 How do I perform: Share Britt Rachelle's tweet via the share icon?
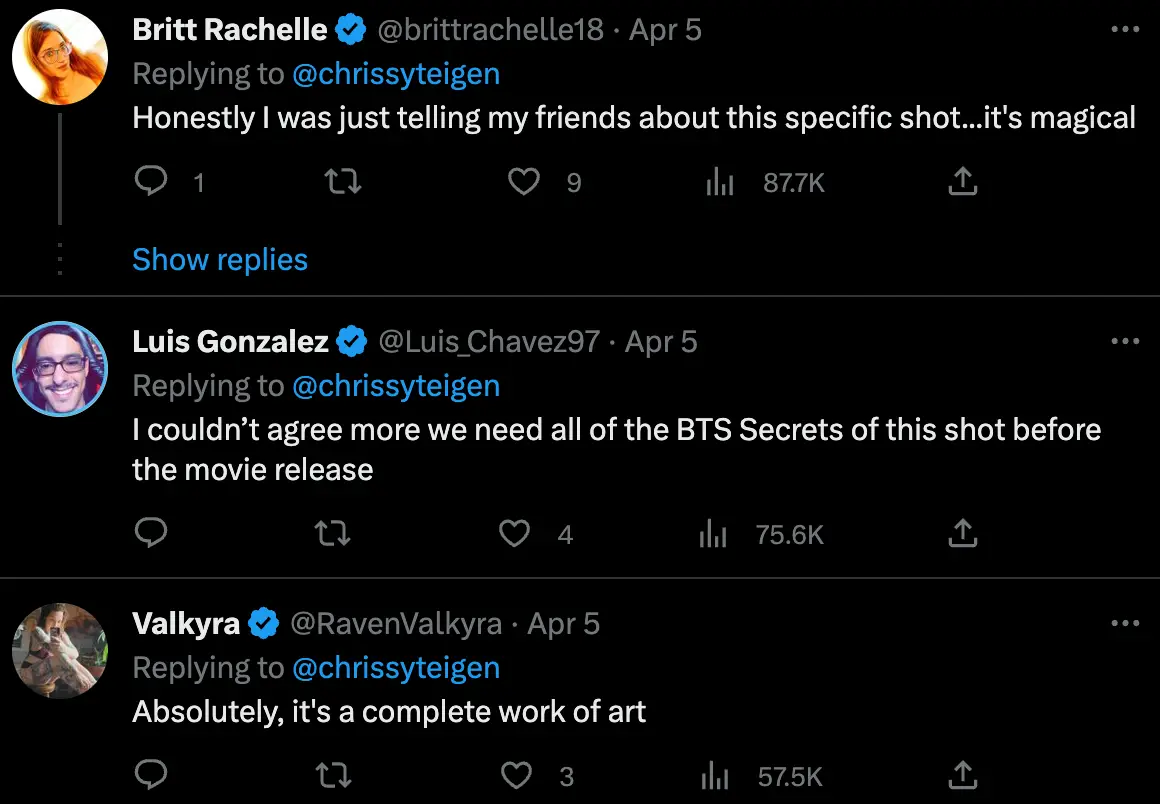coord(962,181)
